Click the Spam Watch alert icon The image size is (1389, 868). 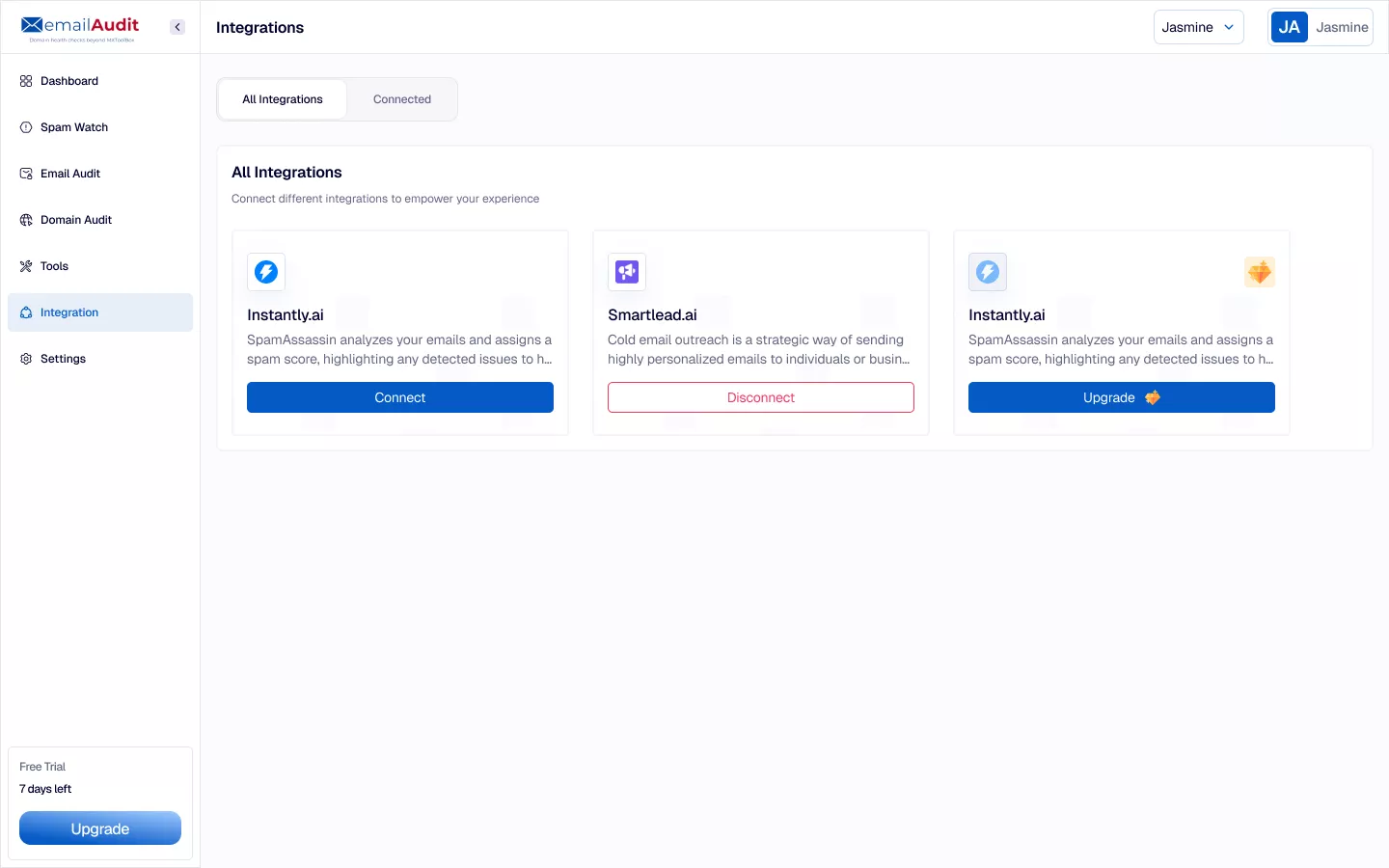tap(26, 127)
